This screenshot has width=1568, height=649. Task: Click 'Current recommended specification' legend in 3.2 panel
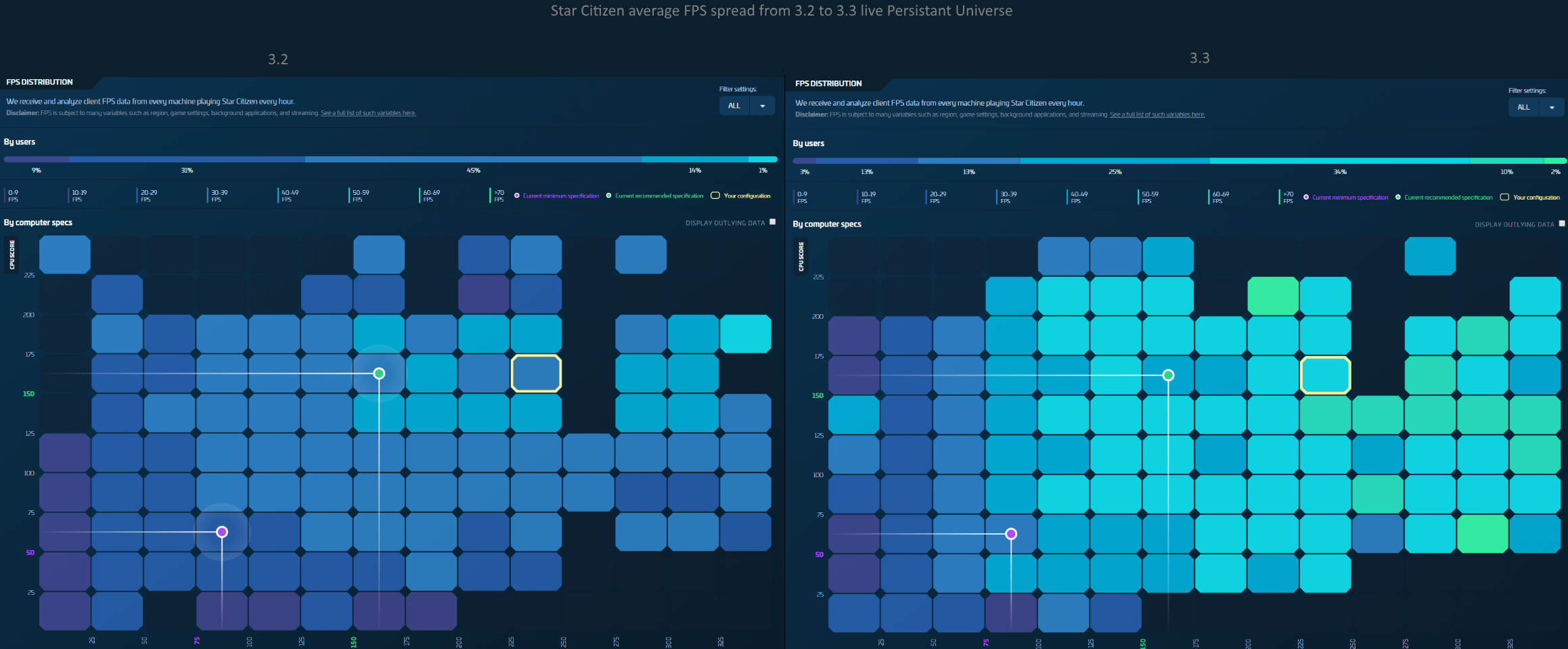tap(654, 196)
